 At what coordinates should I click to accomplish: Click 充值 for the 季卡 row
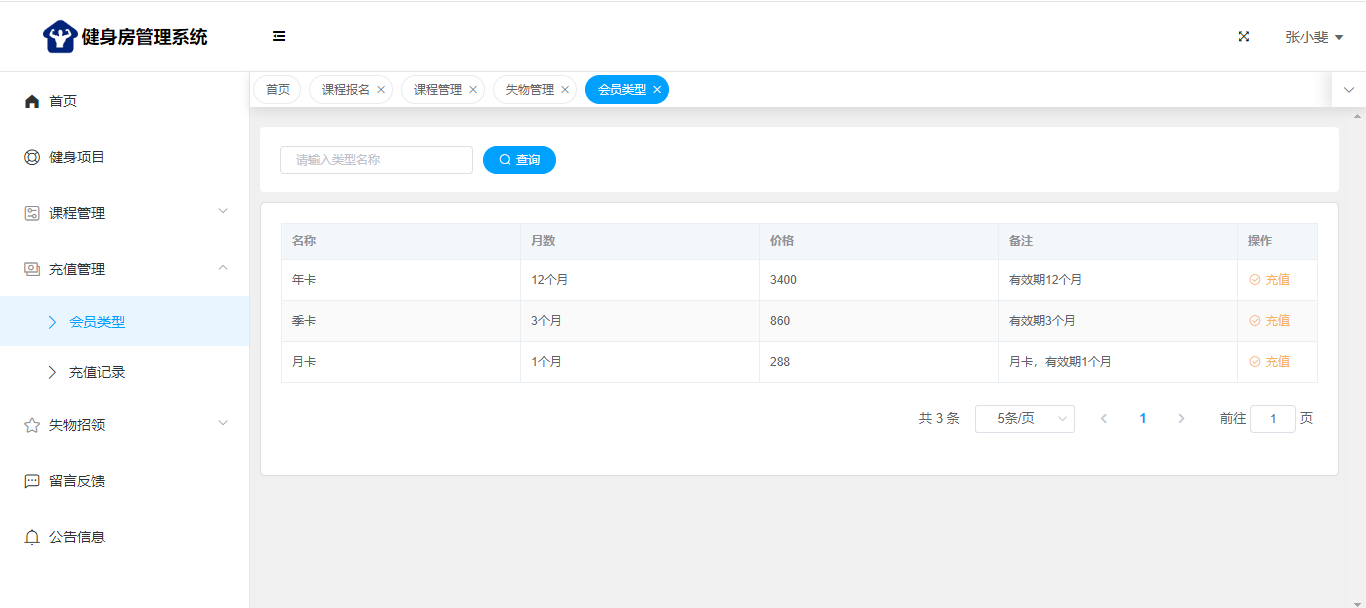click(1270, 321)
